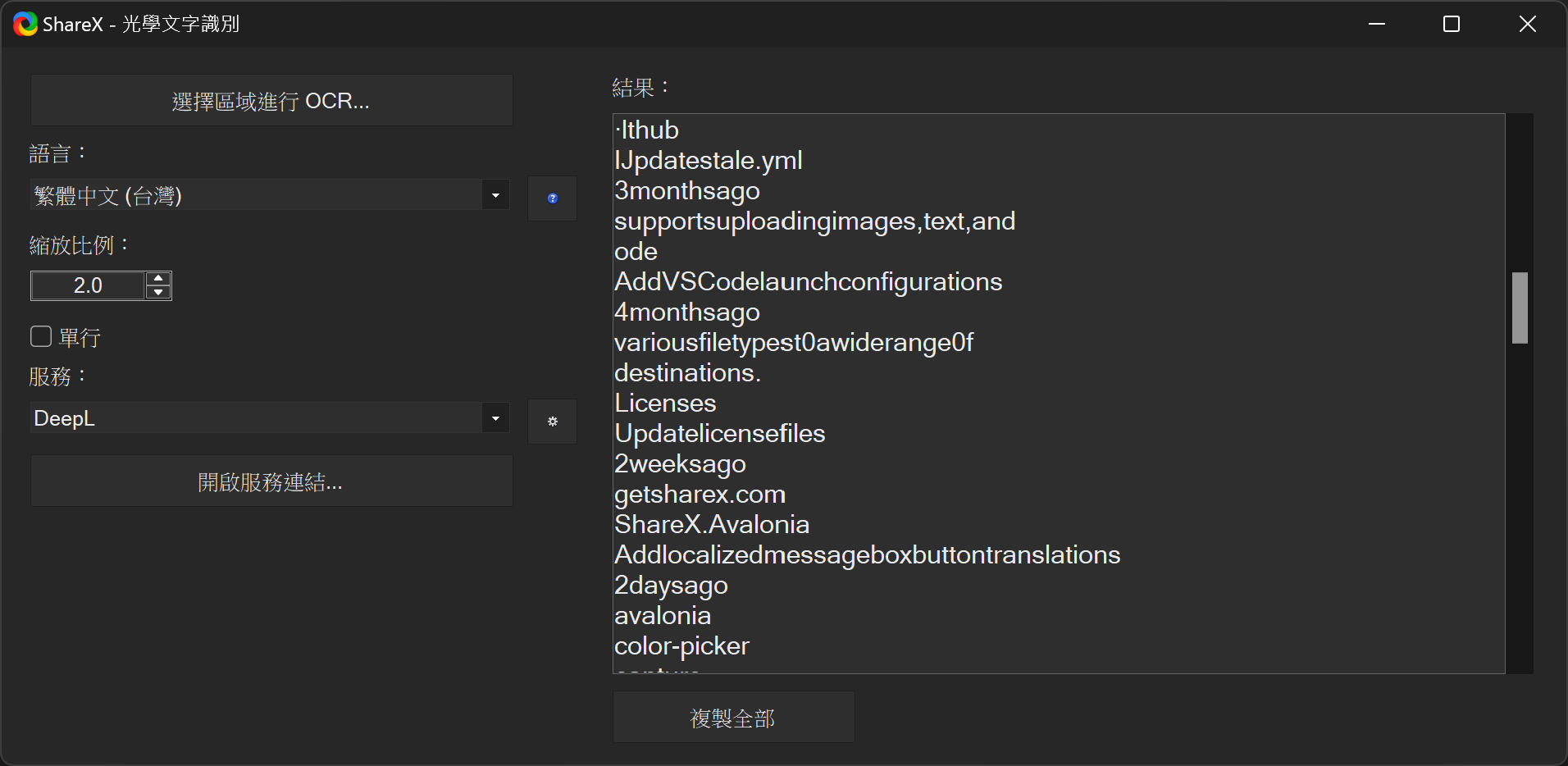This screenshot has height=766, width=1568.
Task: Click result line '4monthsago'
Action: point(687,312)
